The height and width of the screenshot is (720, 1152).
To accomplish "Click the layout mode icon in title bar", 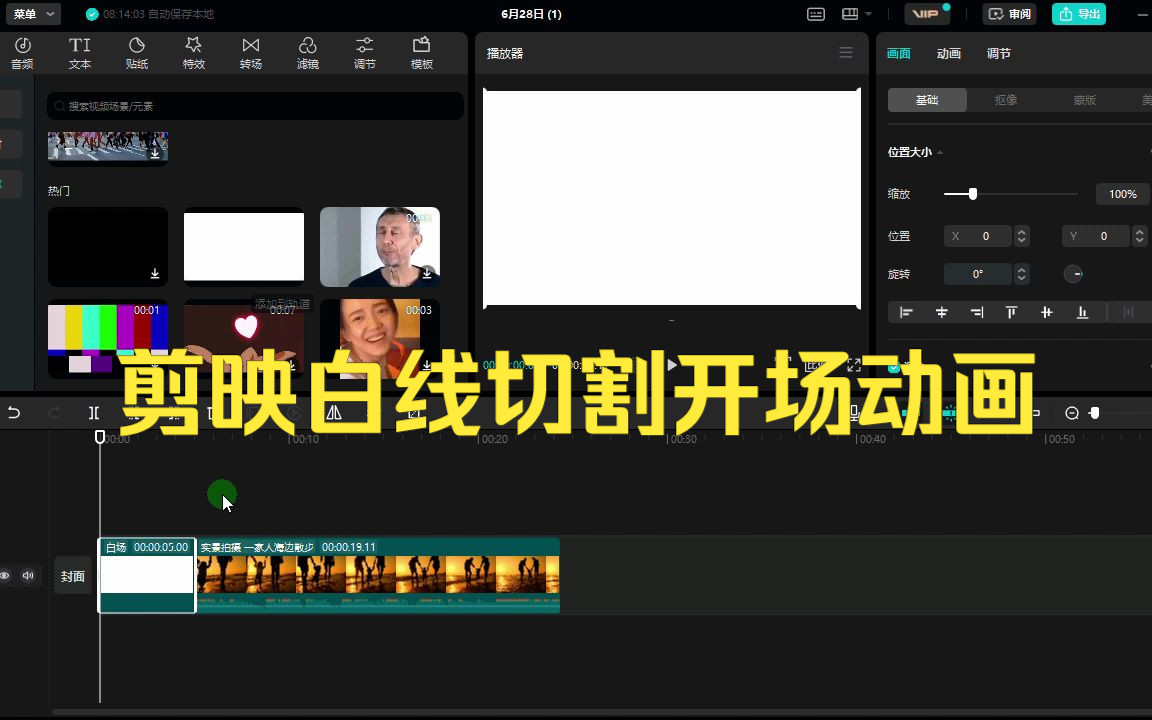I will (850, 14).
